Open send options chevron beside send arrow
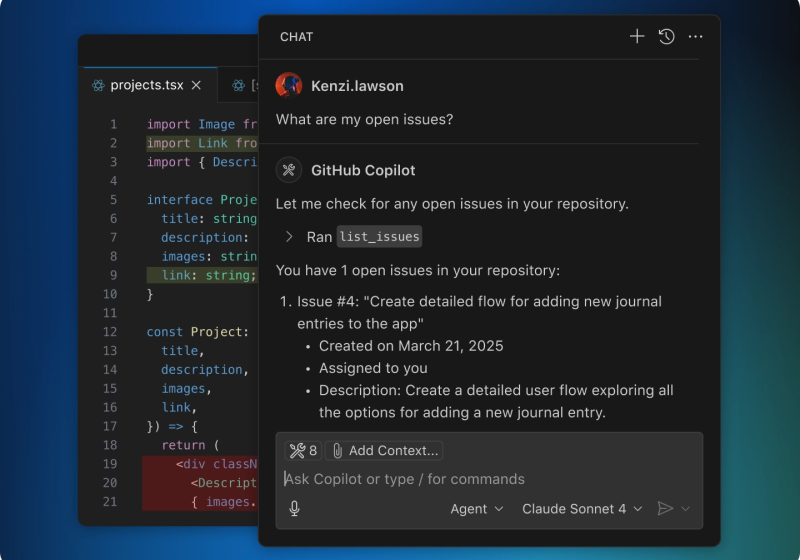The image size is (800, 560). 686,508
